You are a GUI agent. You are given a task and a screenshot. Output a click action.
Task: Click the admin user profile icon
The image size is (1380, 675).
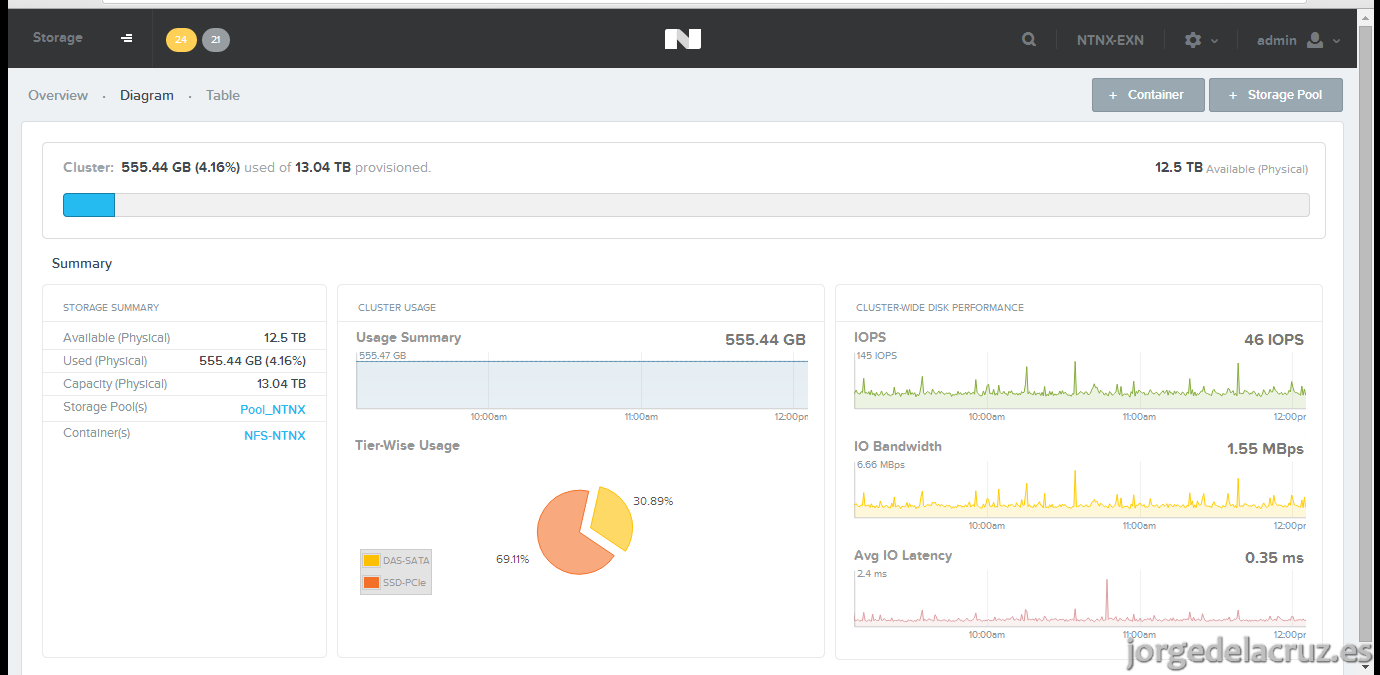pyautogui.click(x=1315, y=40)
